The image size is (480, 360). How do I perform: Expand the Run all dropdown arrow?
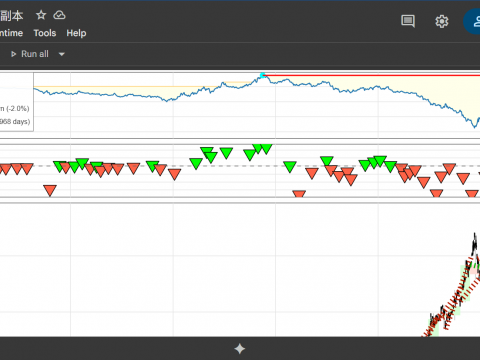[x=62, y=54]
